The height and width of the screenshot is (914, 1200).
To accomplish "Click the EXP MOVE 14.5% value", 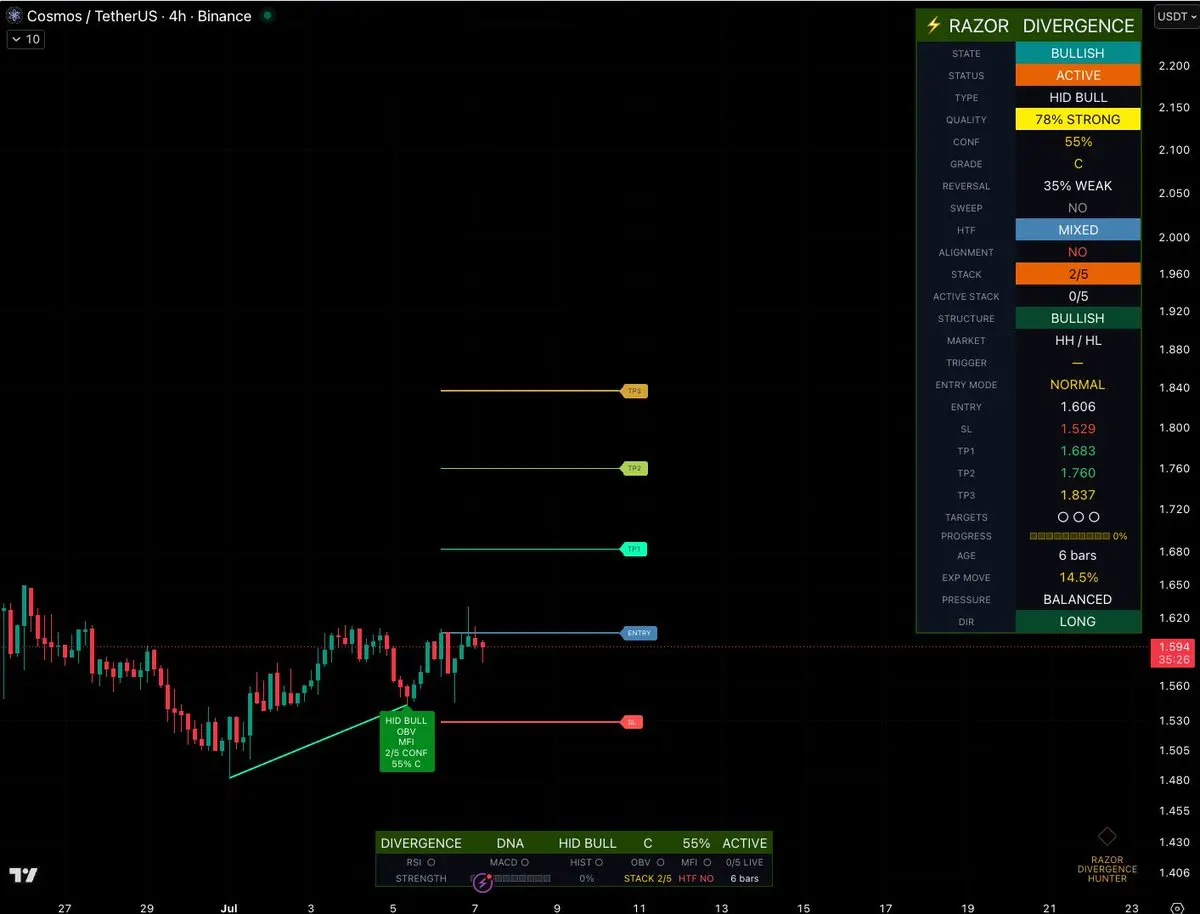I will [1078, 577].
